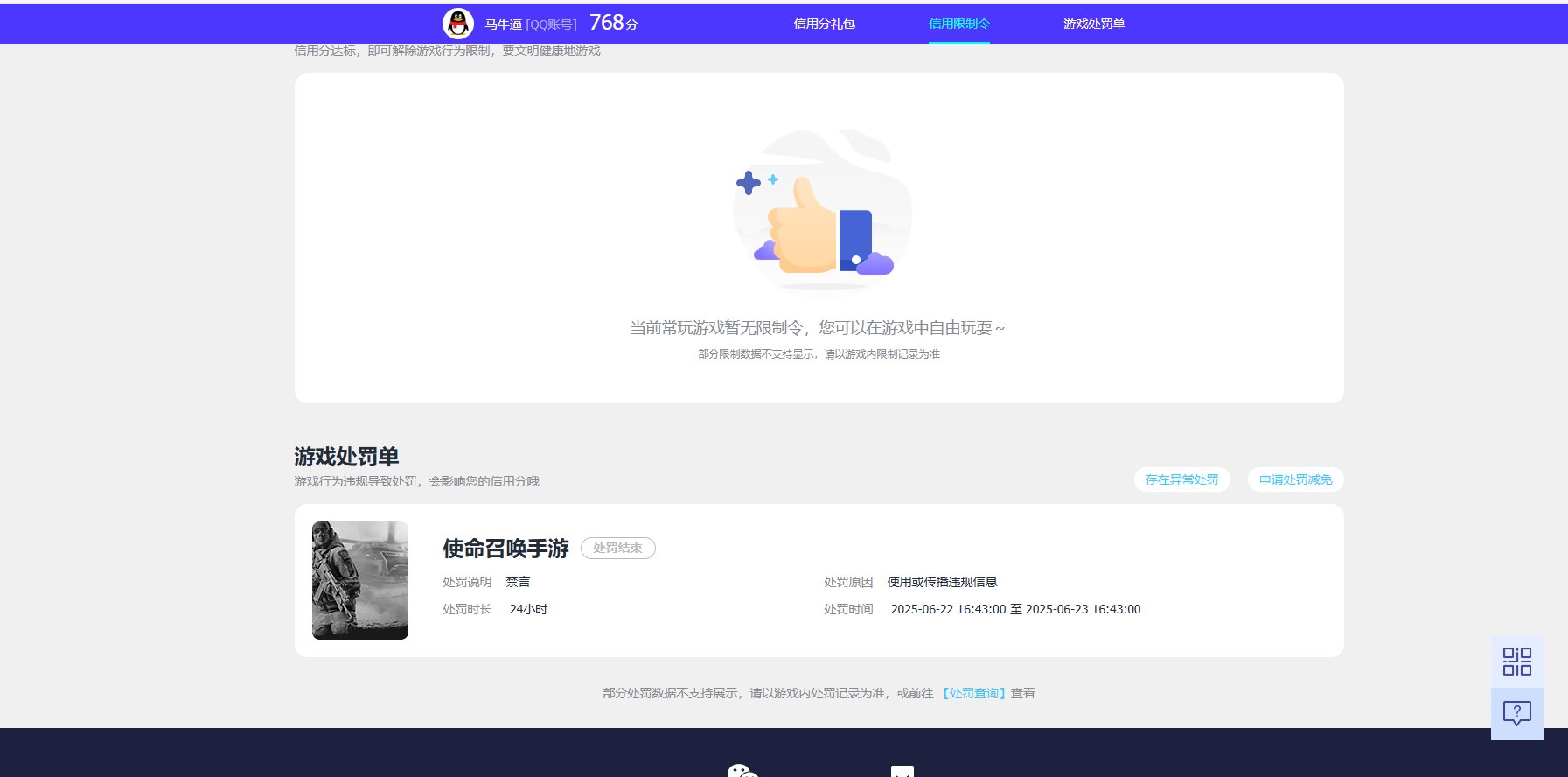The width and height of the screenshot is (1568, 777).
Task: Click the WeChat icon in the footer
Action: click(742, 770)
